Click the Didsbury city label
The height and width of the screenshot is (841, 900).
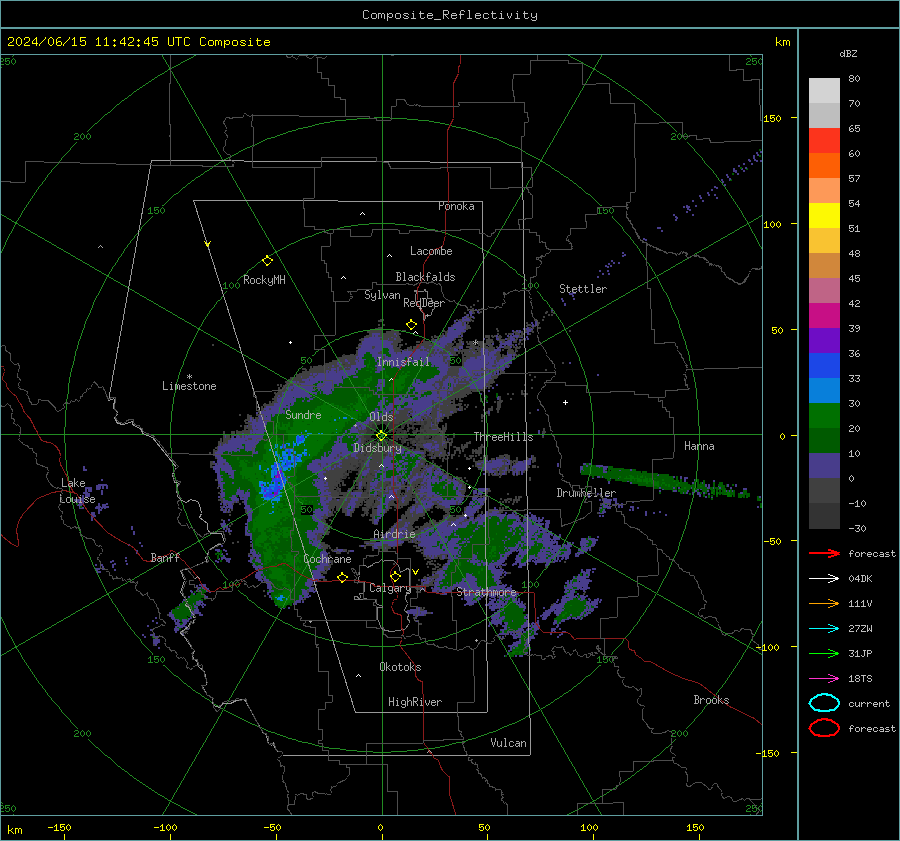point(377,448)
